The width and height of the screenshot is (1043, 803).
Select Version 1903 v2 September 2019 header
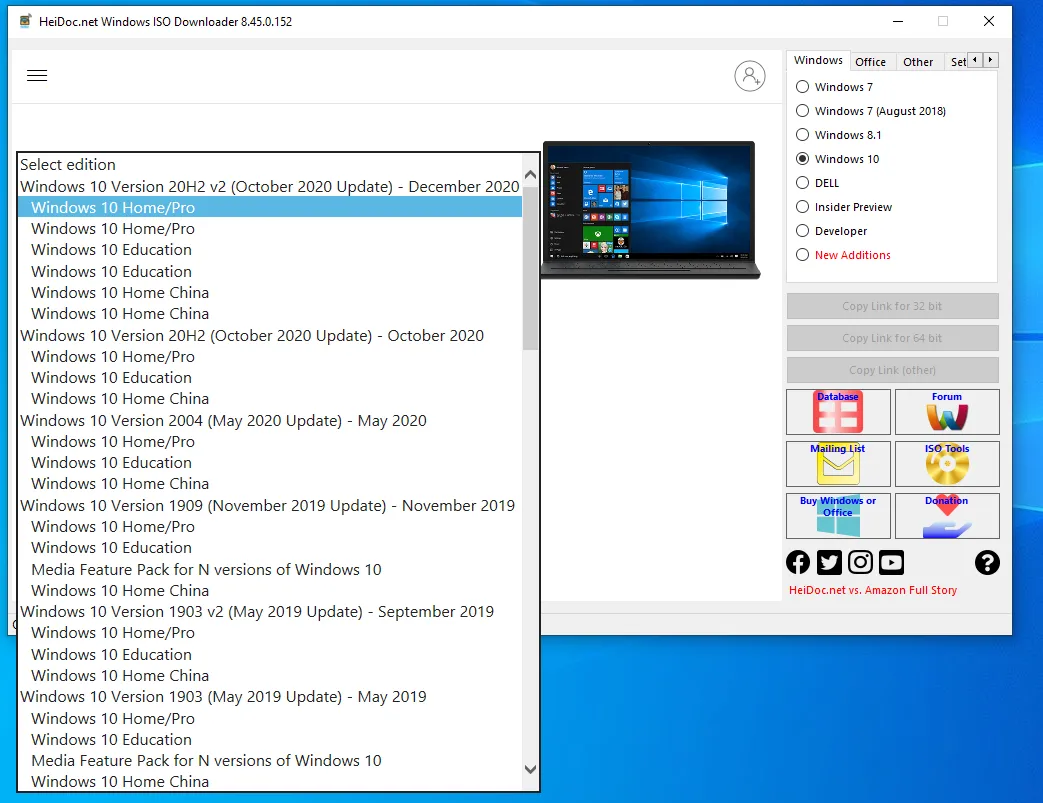click(270, 611)
